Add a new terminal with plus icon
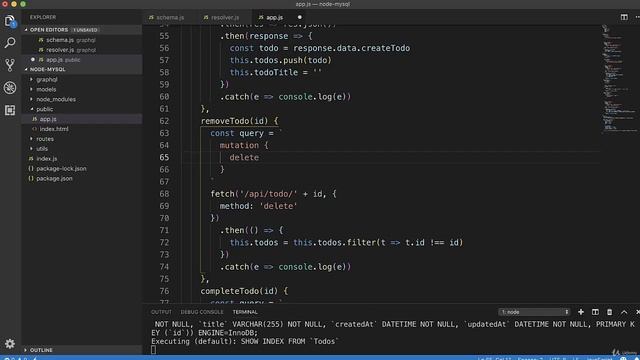Image resolution: width=640 pixels, height=360 pixels. 580,312
